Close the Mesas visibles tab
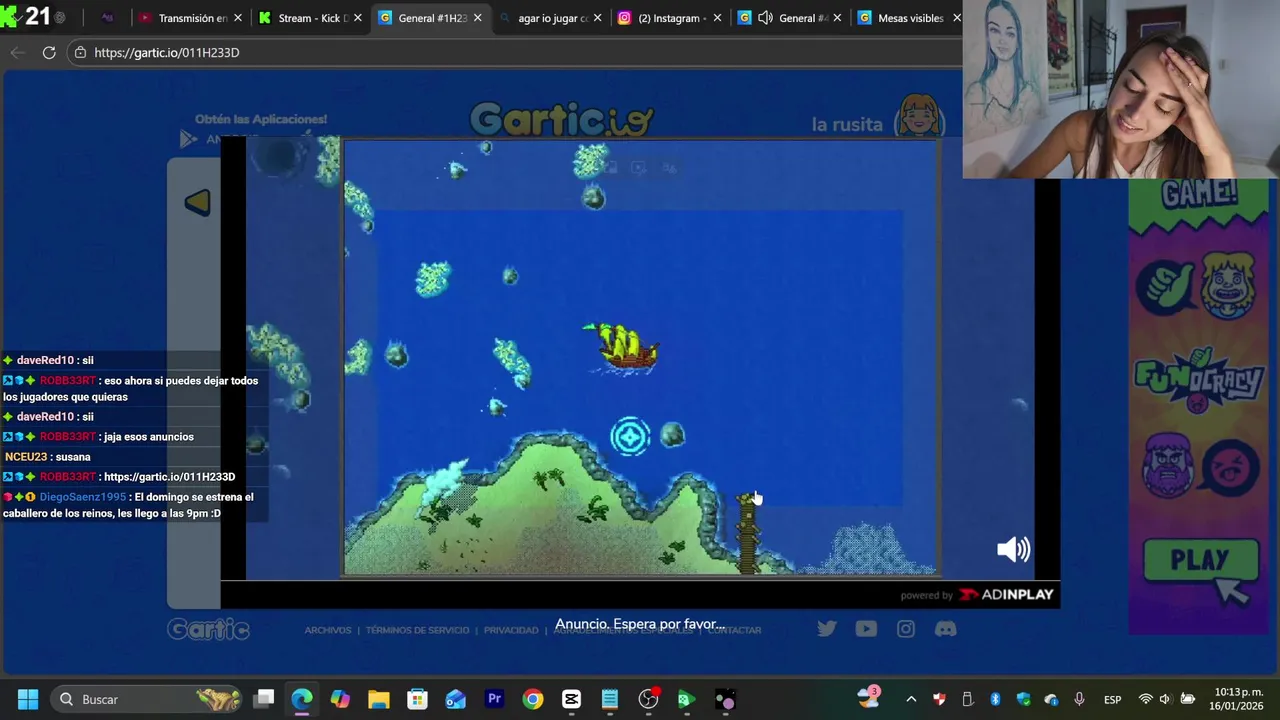The height and width of the screenshot is (720, 1280). coord(956,18)
